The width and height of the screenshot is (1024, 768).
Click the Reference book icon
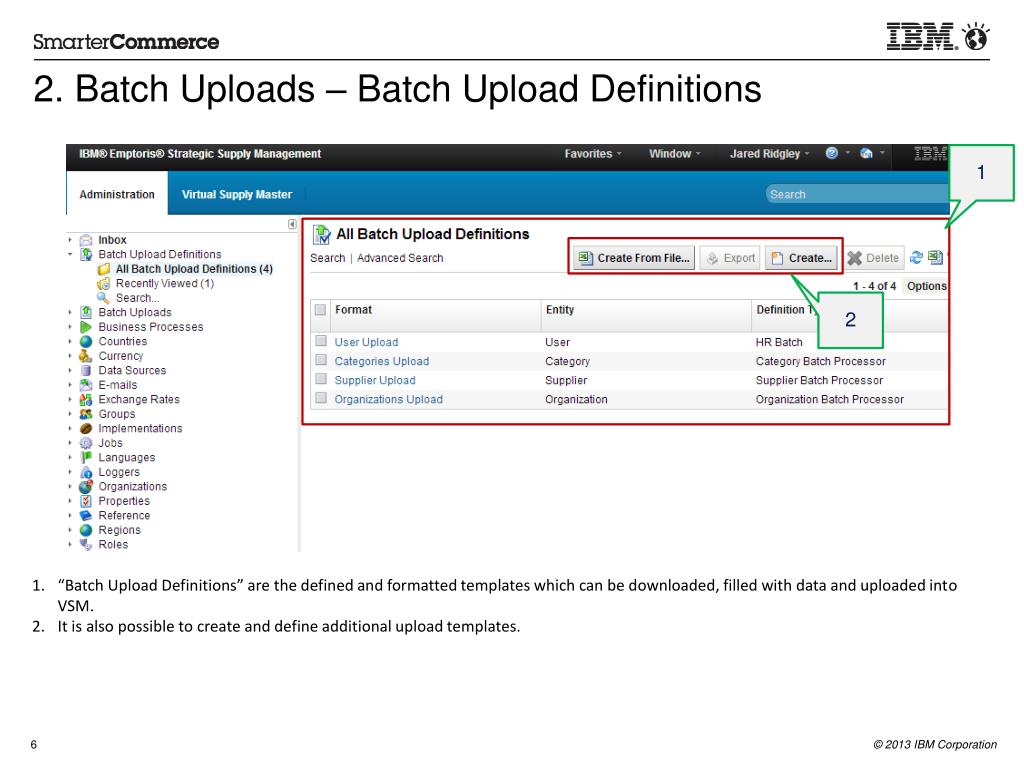click(86, 515)
